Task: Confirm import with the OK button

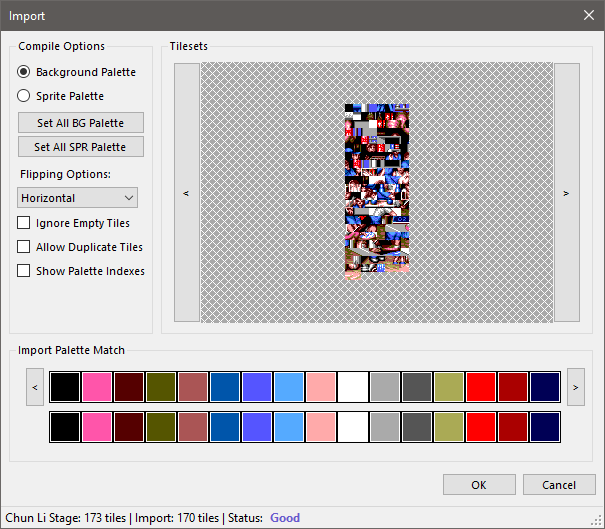Action: (479, 485)
